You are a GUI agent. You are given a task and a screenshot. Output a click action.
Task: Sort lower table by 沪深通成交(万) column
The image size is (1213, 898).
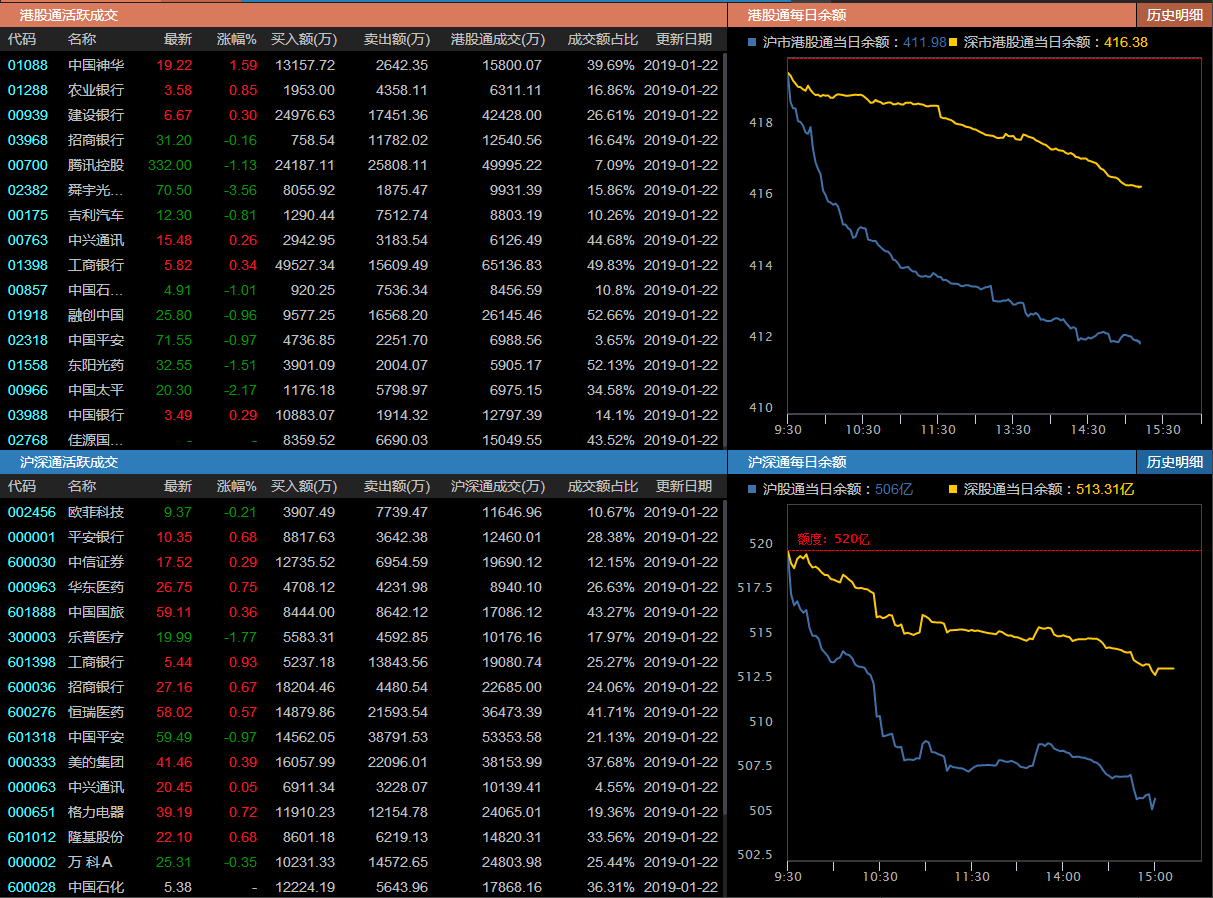point(498,486)
